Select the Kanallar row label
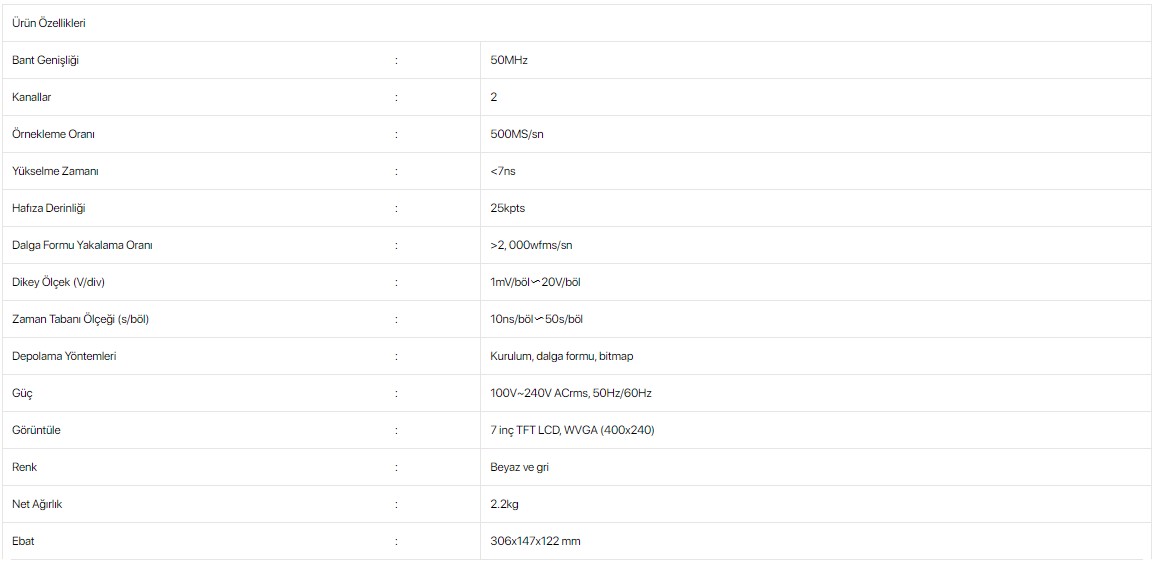This screenshot has width=1156, height=563. [x=32, y=97]
